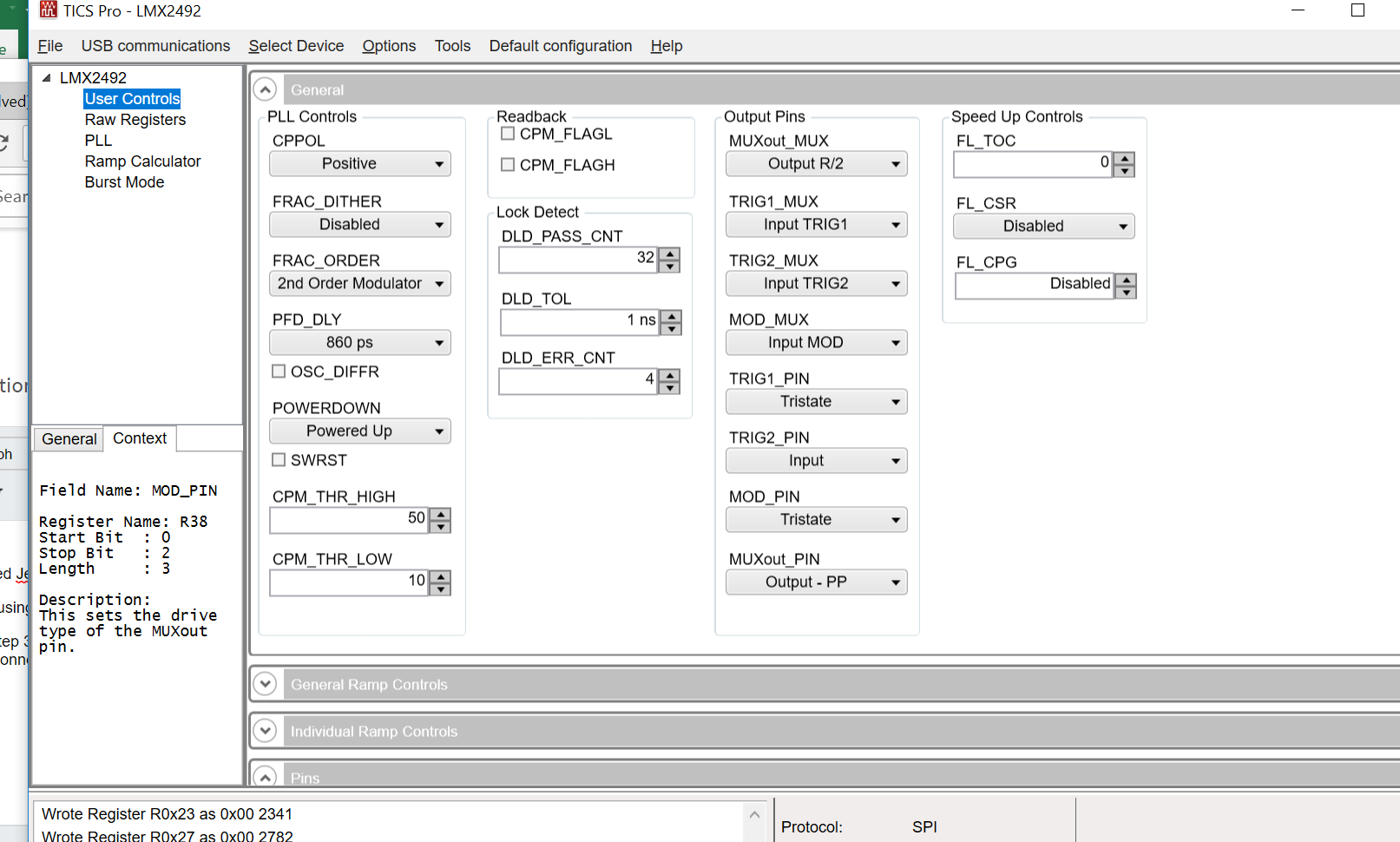The height and width of the screenshot is (842, 1400).
Task: Collapse the LMX2492 tree node
Action: [46, 78]
